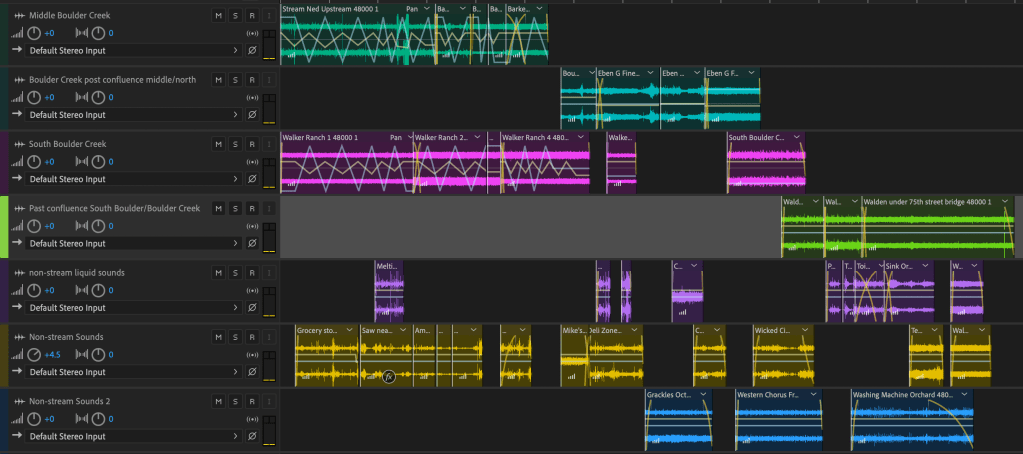
Task: Click volume knob on Non-stream Sounds track
Action: (34, 354)
